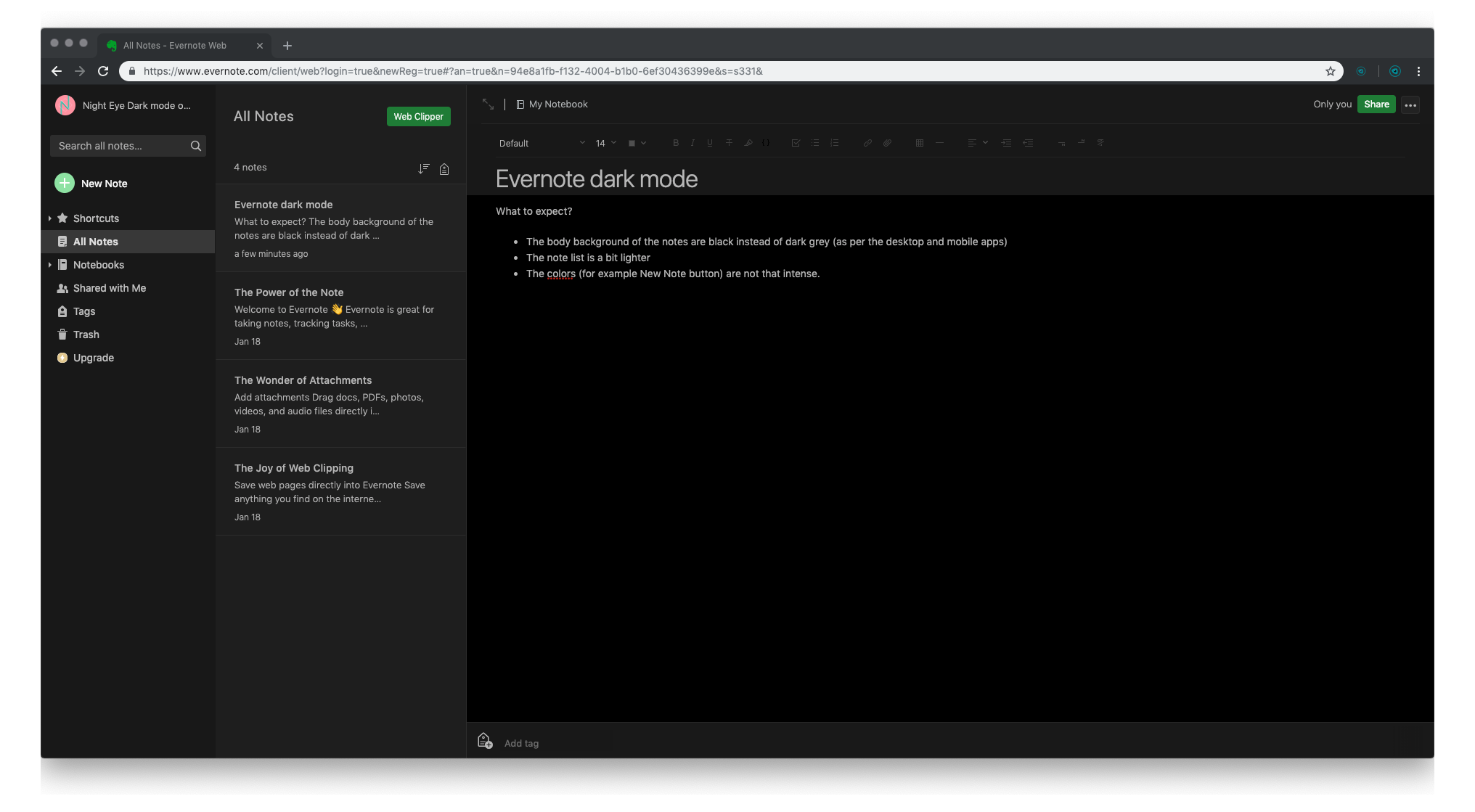Viewport: 1475px width, 812px height.
Task: Insert a code block
Action: coord(766,143)
